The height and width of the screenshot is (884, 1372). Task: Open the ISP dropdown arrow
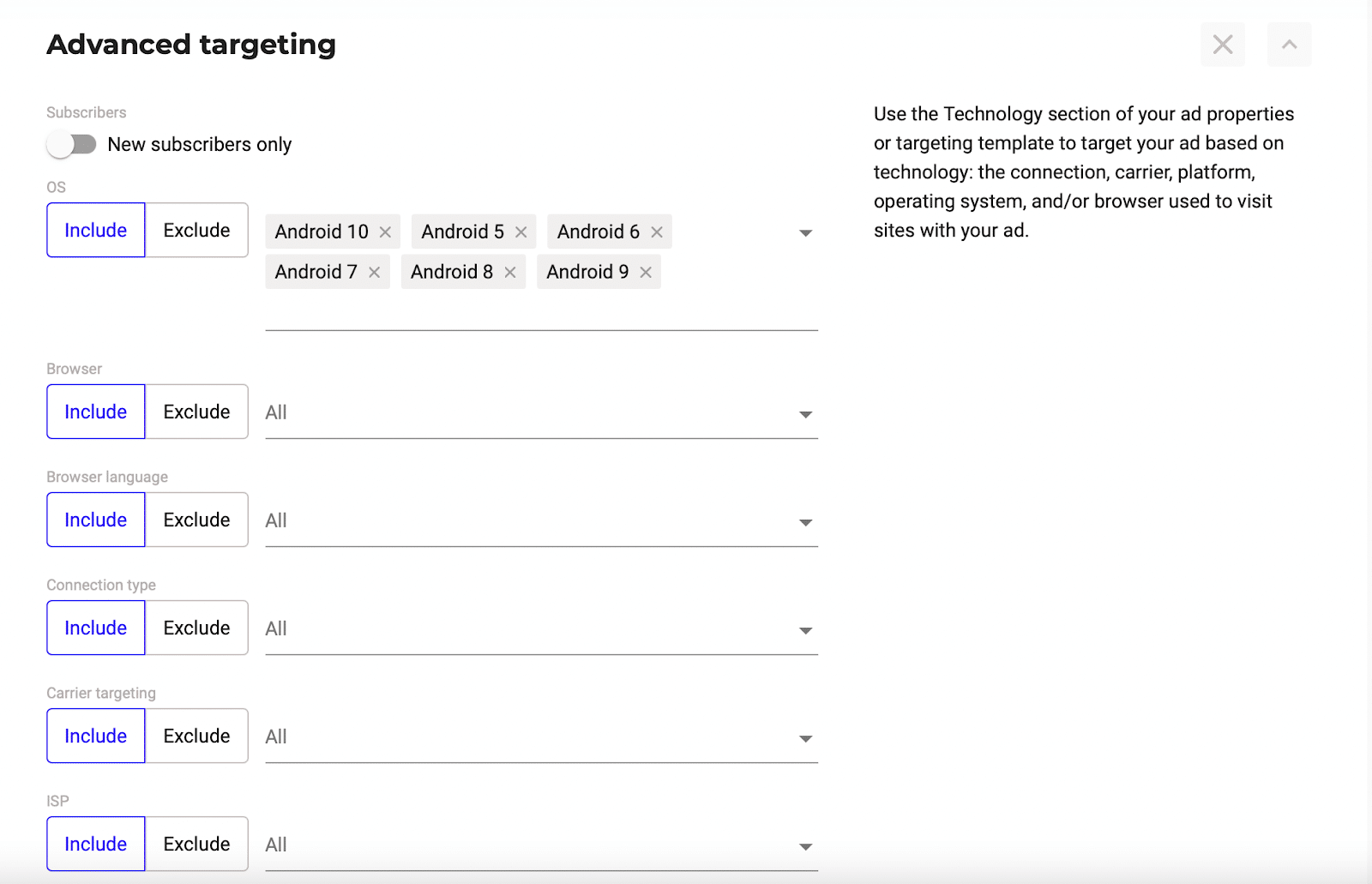point(805,847)
